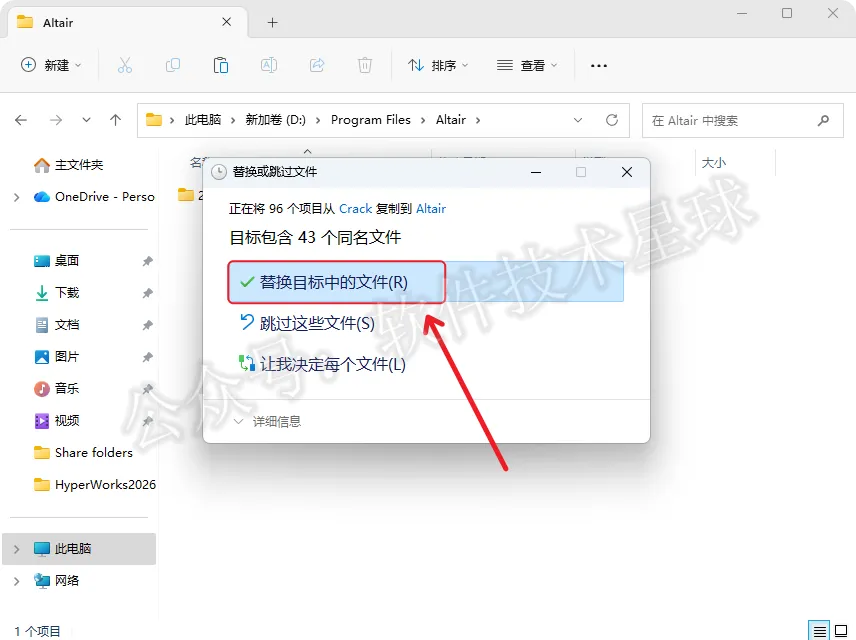Open the 排序 sort dropdown
Screen dimensions: 856x640
pyautogui.click(x=438, y=66)
